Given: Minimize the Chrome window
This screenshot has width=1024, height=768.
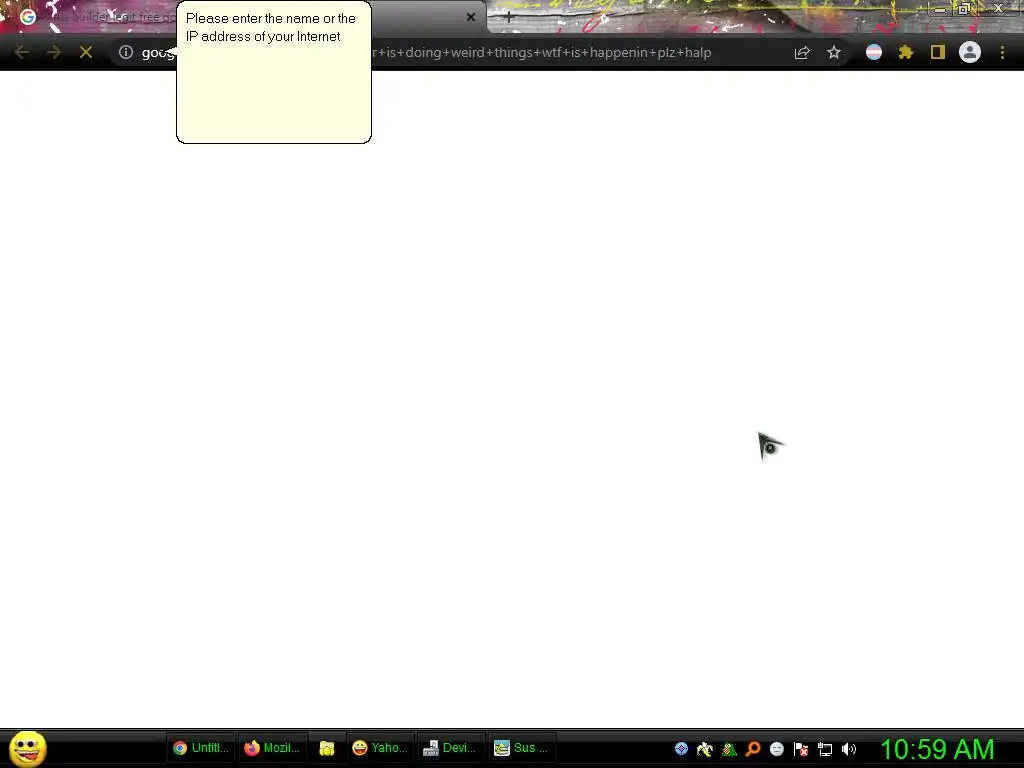Looking at the screenshot, I should click(940, 8).
